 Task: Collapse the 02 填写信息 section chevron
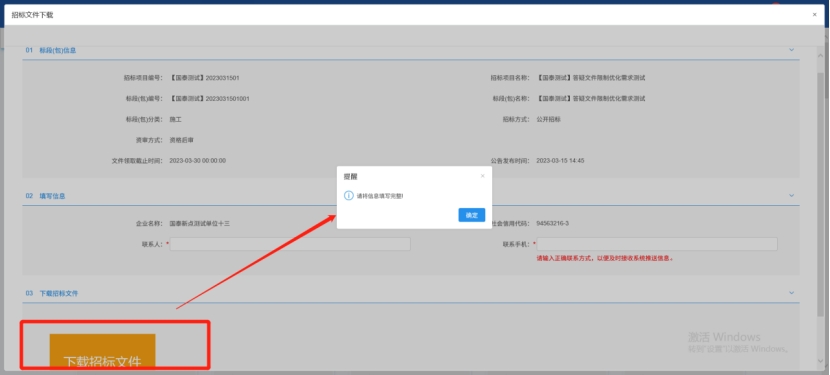coord(792,195)
